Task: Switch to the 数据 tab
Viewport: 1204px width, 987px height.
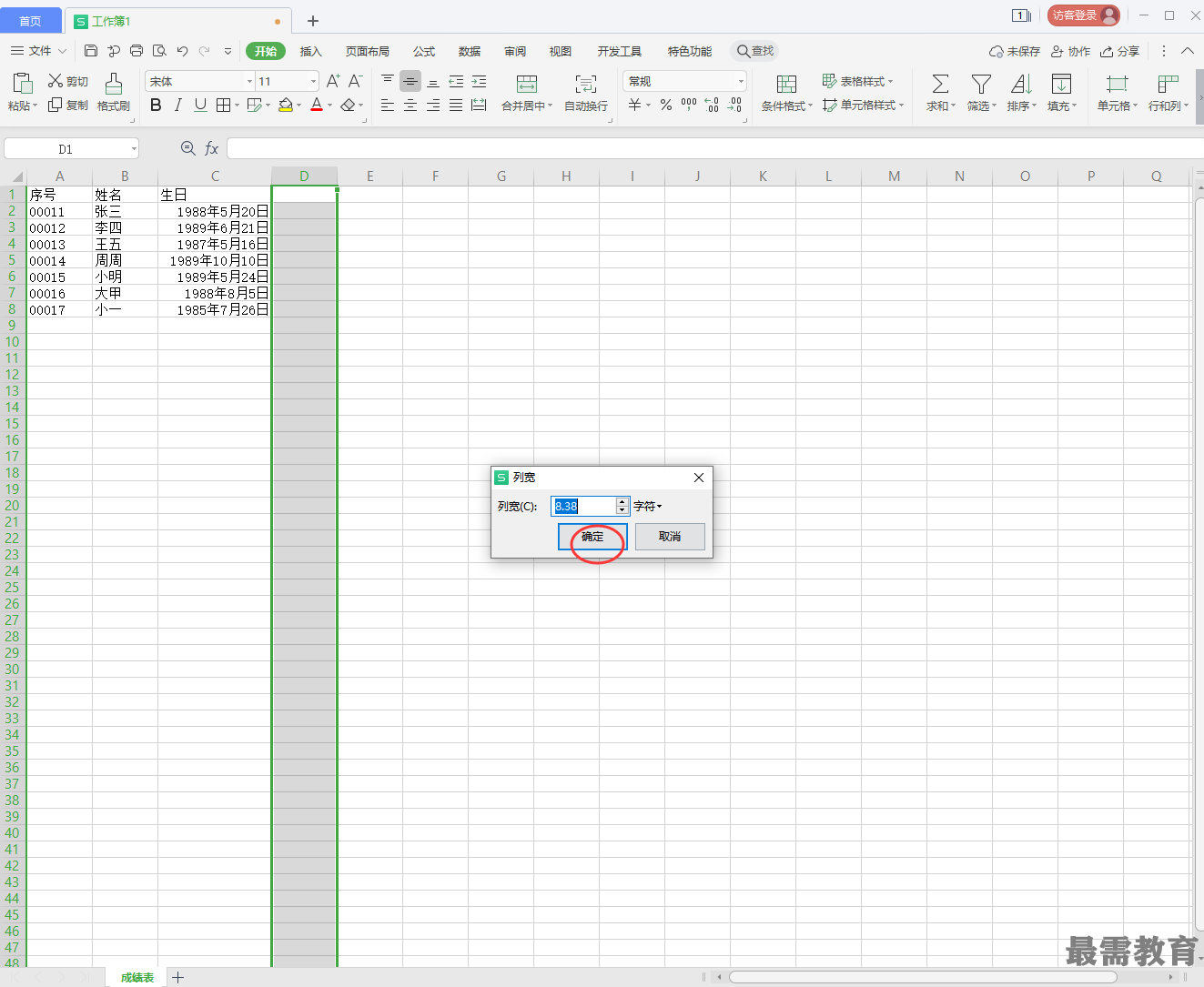Action: click(x=470, y=51)
